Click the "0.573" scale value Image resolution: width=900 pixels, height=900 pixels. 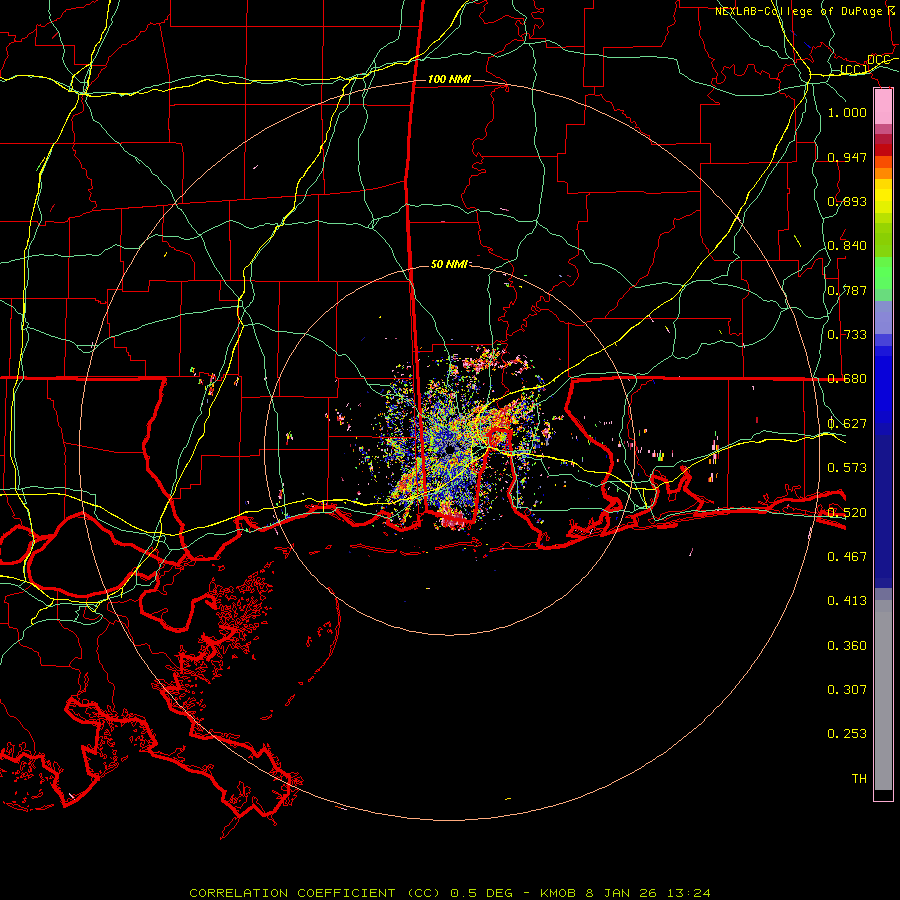click(847, 467)
